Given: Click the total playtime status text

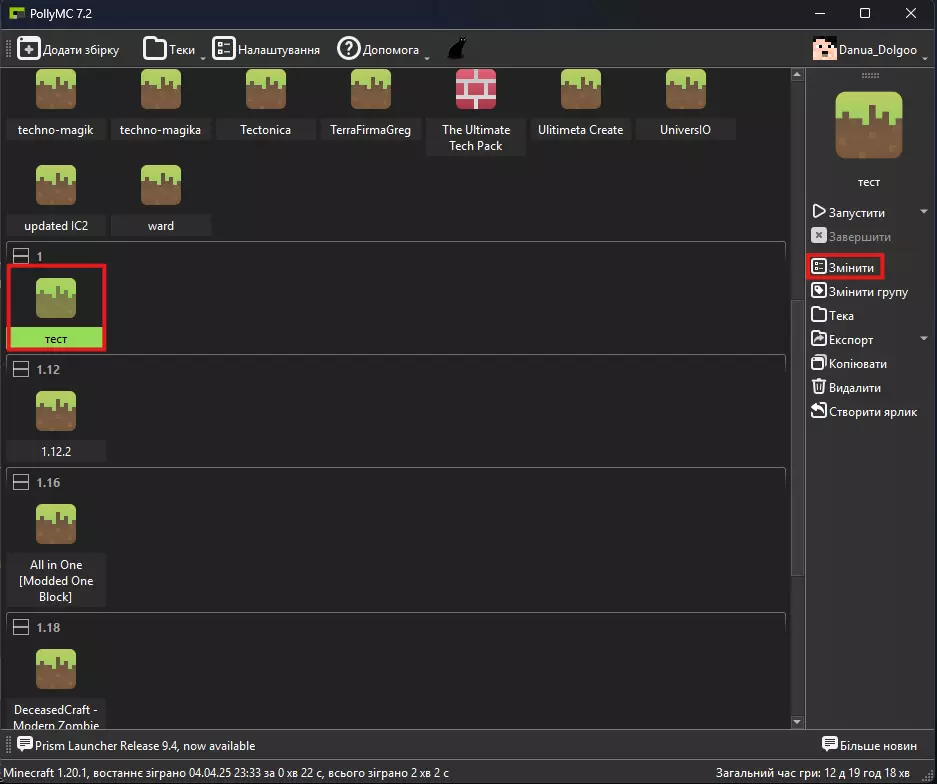Looking at the screenshot, I should (x=813, y=773).
